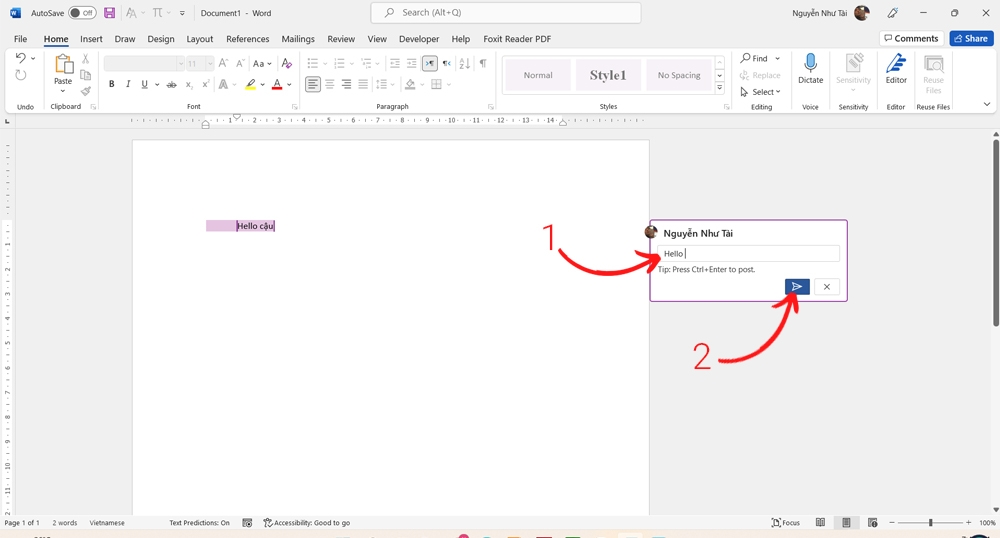1000x538 pixels.
Task: Switch to Web Layout view
Action: coord(872,523)
